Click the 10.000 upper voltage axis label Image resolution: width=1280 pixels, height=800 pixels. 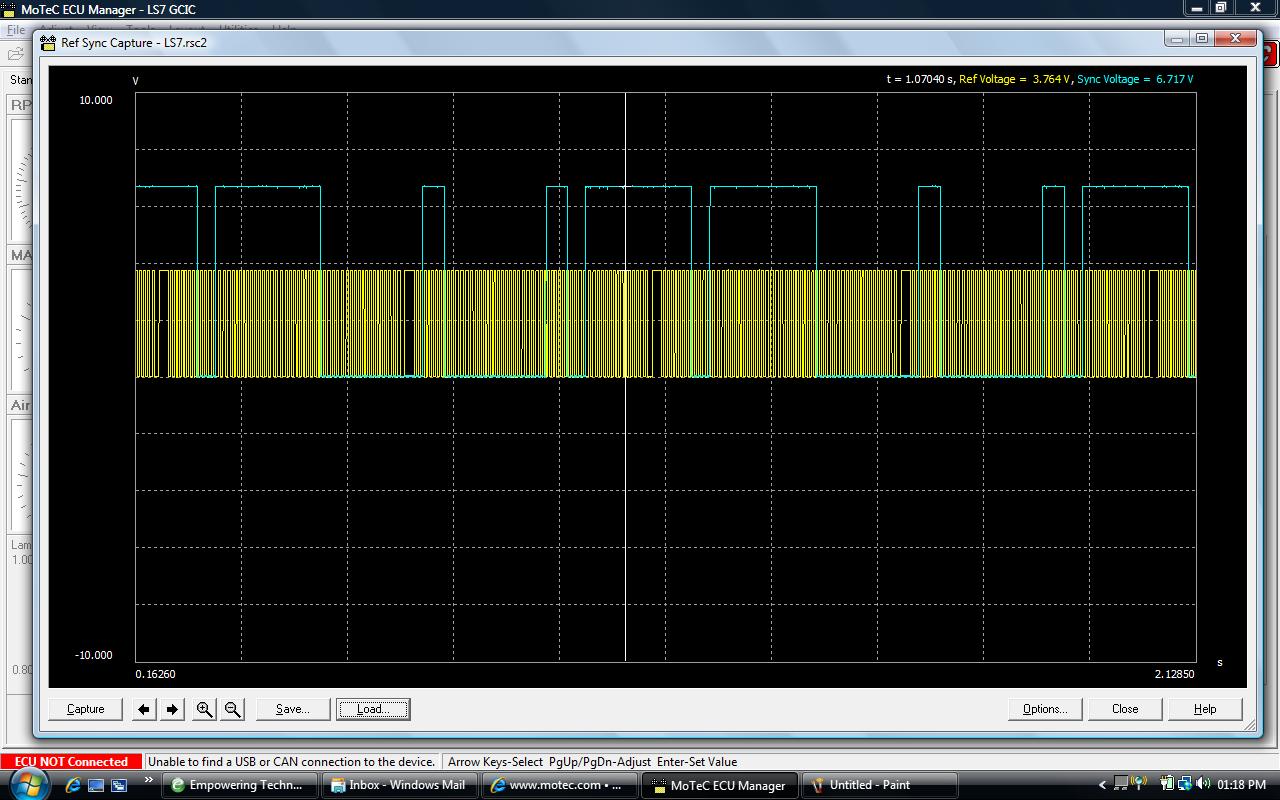96,100
